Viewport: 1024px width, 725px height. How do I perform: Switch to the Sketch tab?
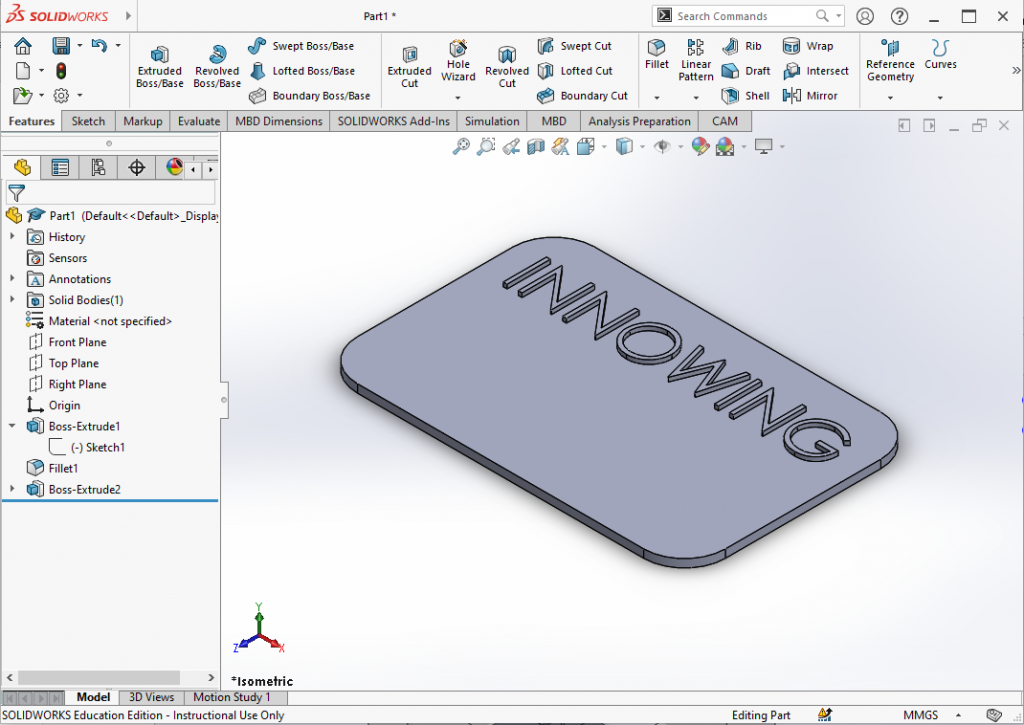(88, 120)
